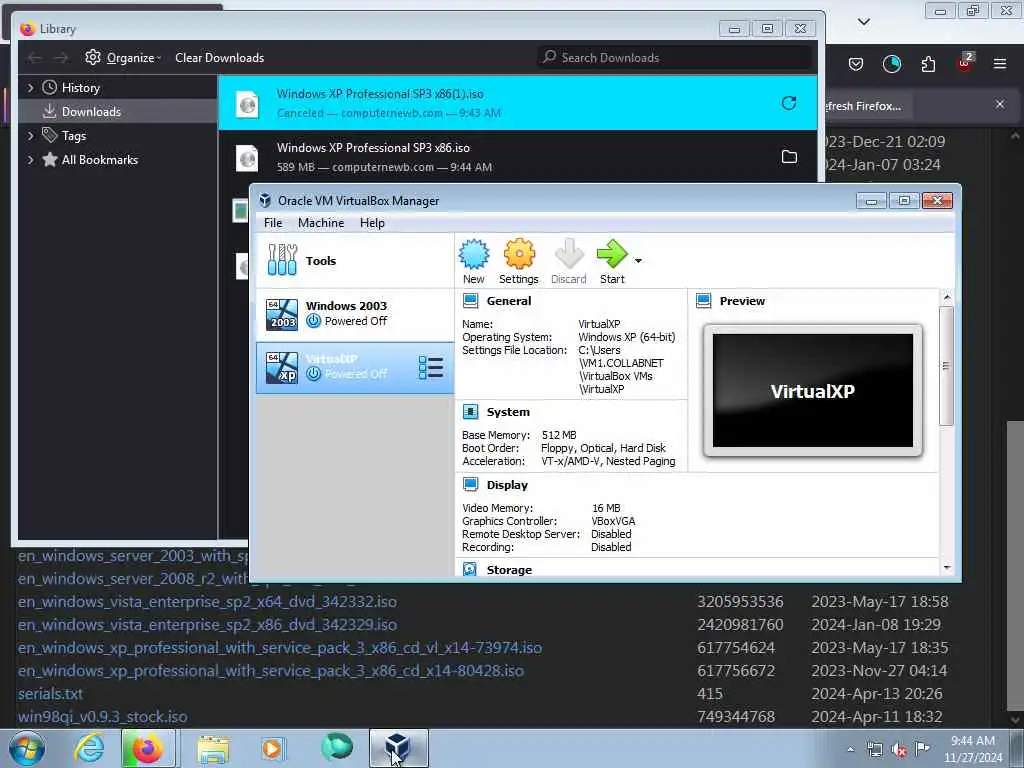Viewport: 1024px width, 768px height.
Task: Open Organize dropdown in Library window
Action: pos(123,57)
